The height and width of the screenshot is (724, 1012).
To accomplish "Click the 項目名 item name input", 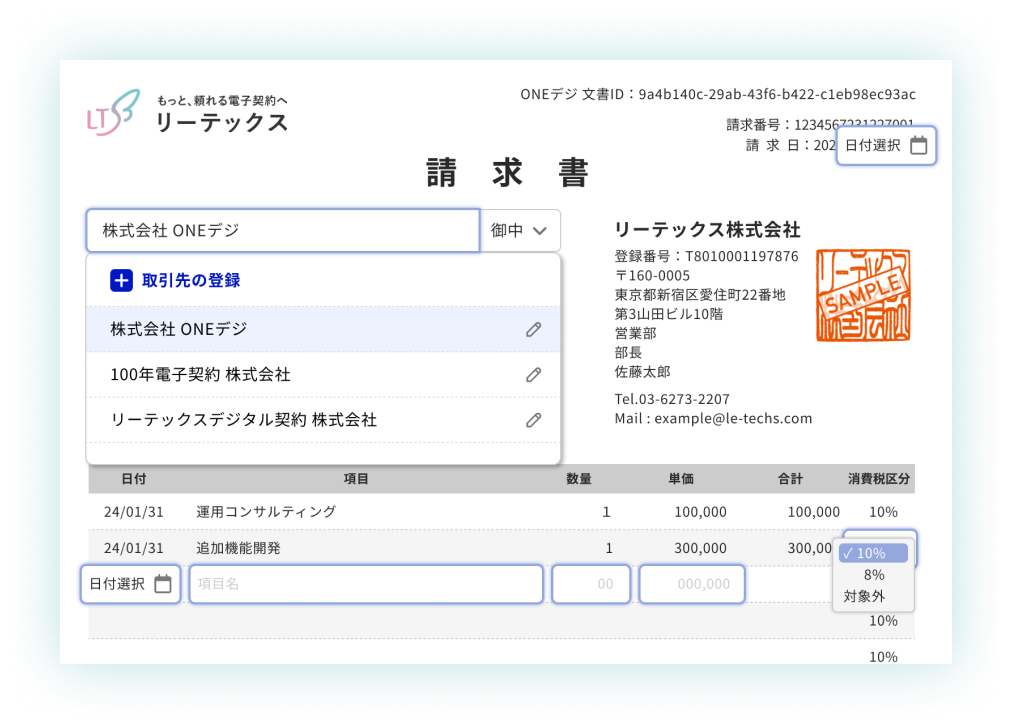I will pos(366,584).
